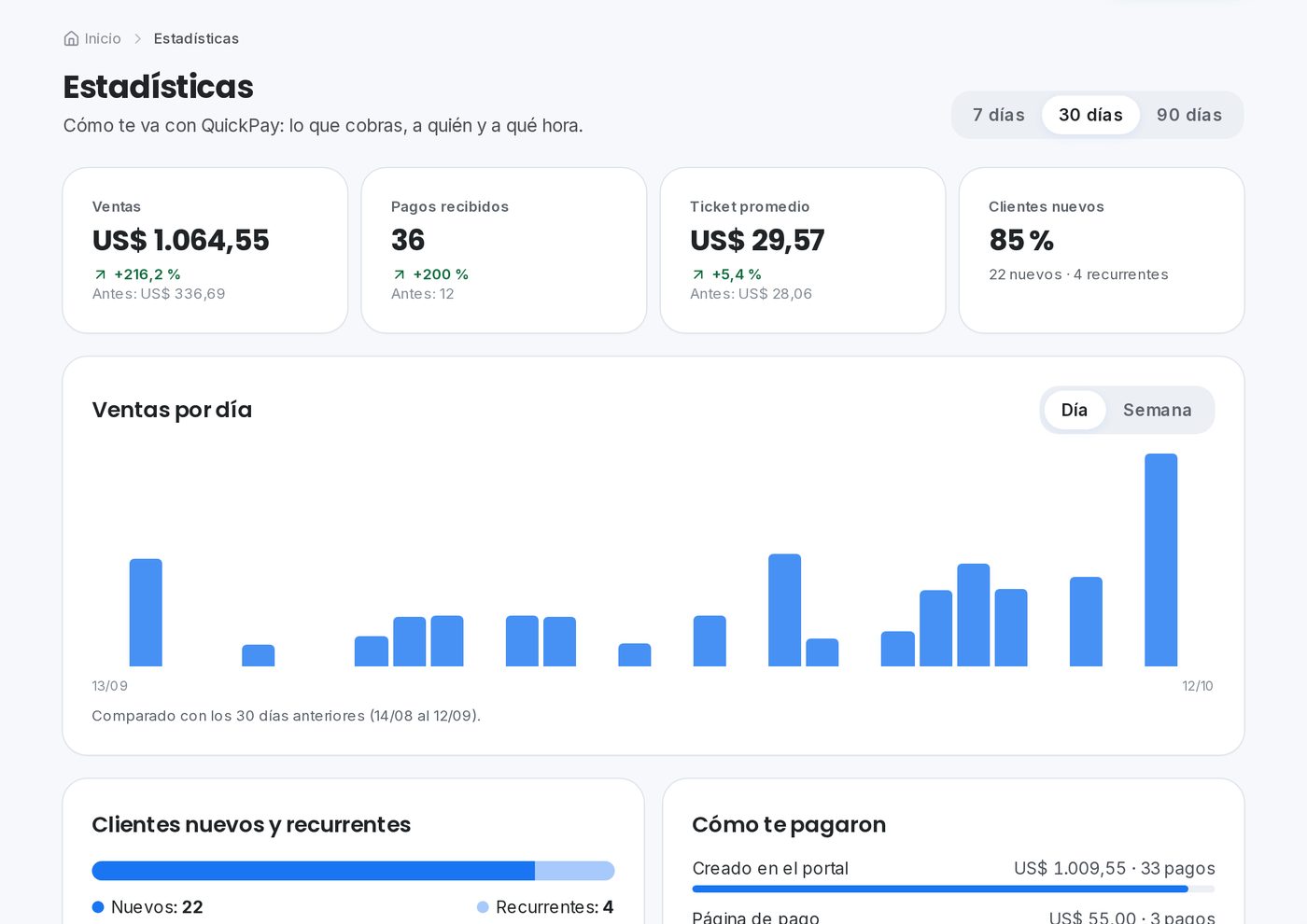The image size is (1307, 924).
Task: Click the home icon in the breadcrumb
Action: pos(71,38)
